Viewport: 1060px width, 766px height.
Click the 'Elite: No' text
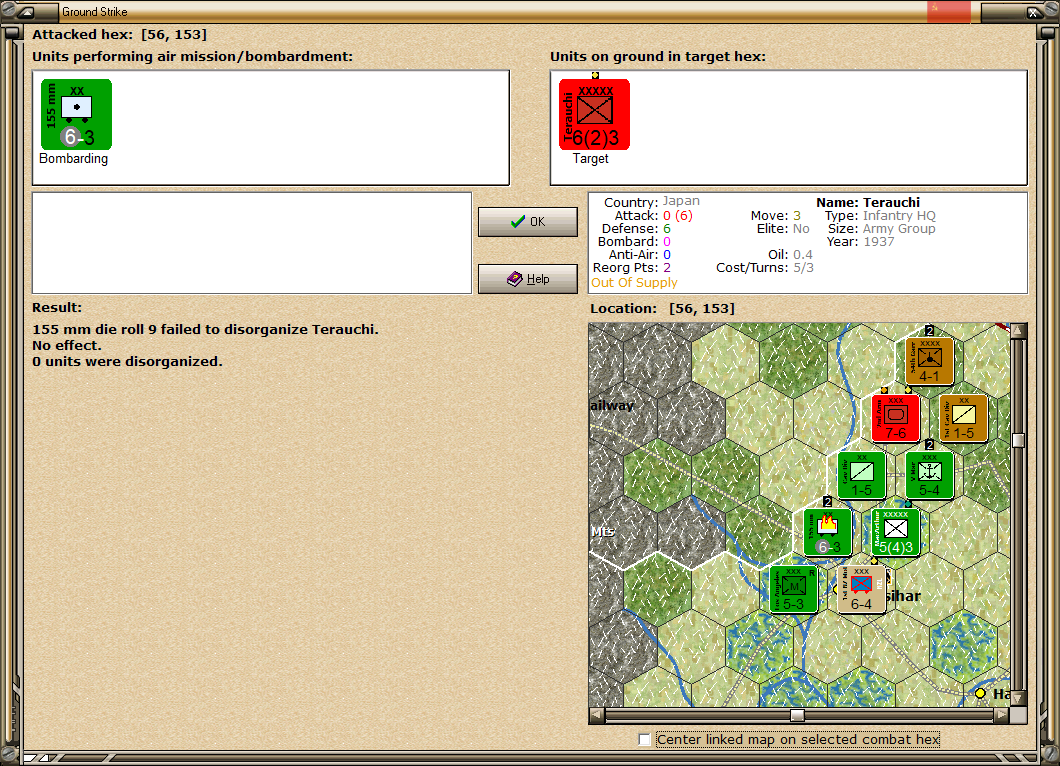tap(783, 229)
